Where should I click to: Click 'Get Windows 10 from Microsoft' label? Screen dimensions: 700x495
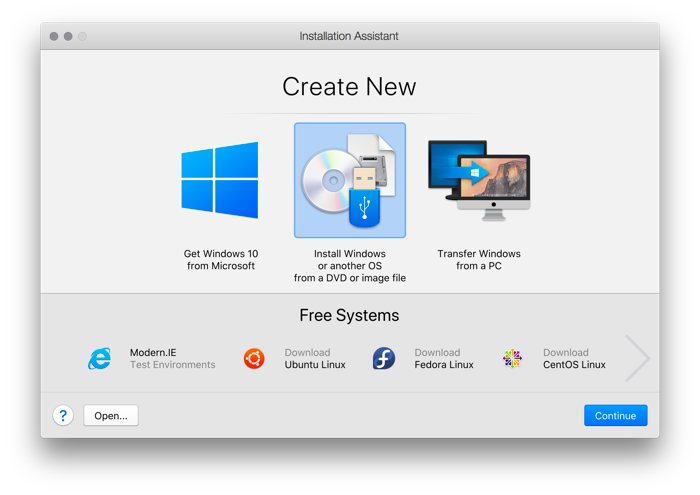(221, 260)
